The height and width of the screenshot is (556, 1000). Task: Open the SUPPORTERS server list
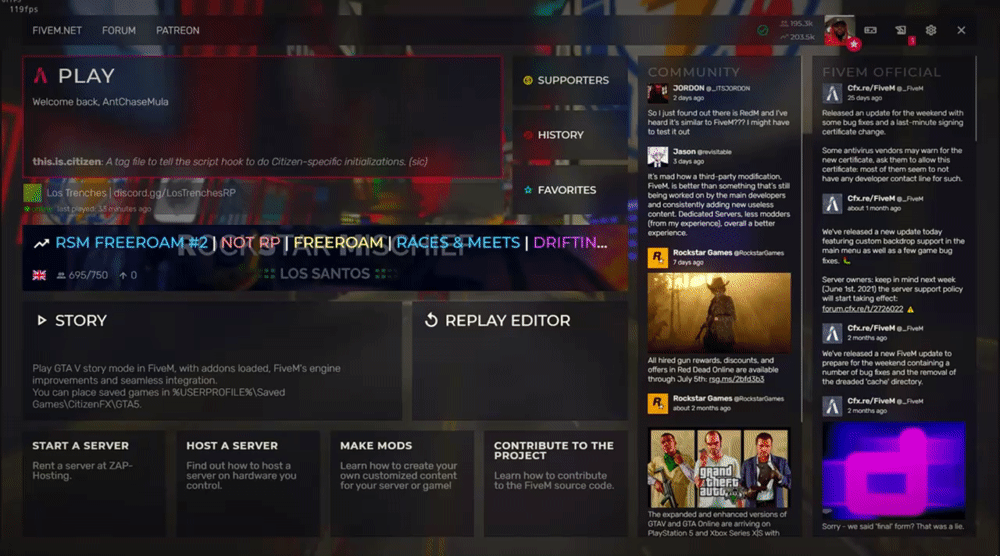570,80
